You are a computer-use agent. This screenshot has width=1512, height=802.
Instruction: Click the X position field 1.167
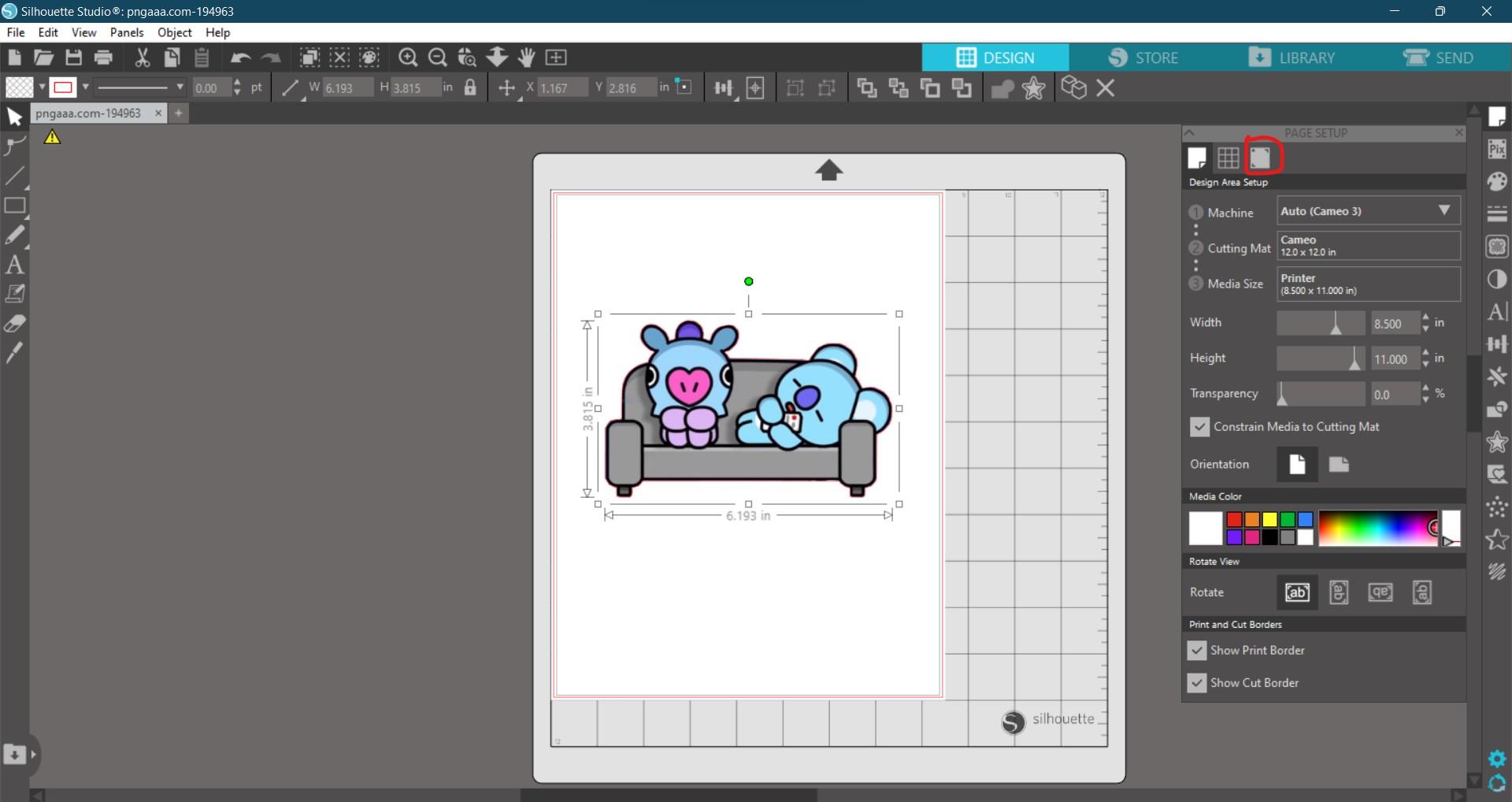pyautogui.click(x=561, y=87)
